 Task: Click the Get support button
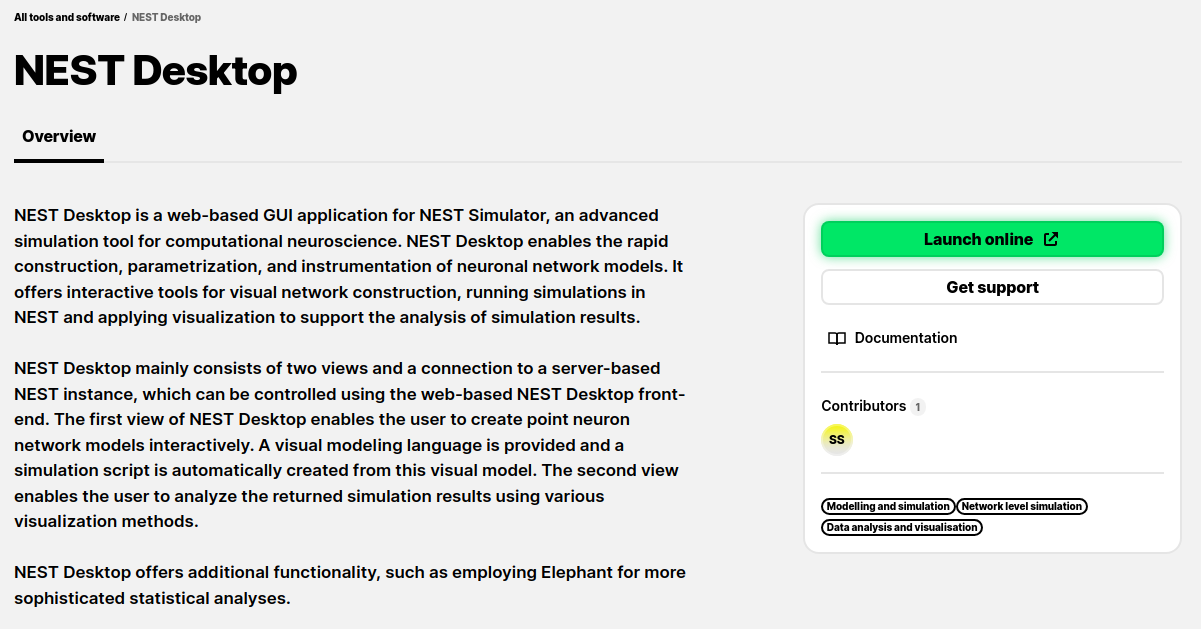click(x=992, y=287)
